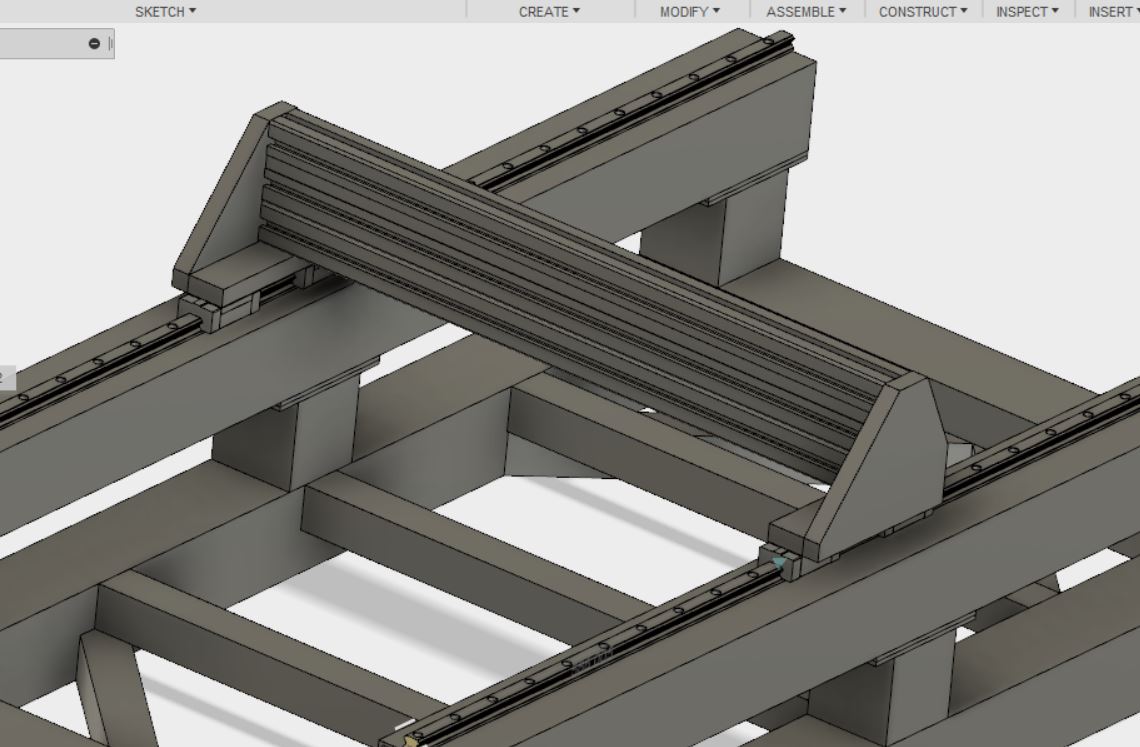Select the right triangular gantry end plate
Image resolution: width=1140 pixels, height=747 pixels.
(x=880, y=460)
